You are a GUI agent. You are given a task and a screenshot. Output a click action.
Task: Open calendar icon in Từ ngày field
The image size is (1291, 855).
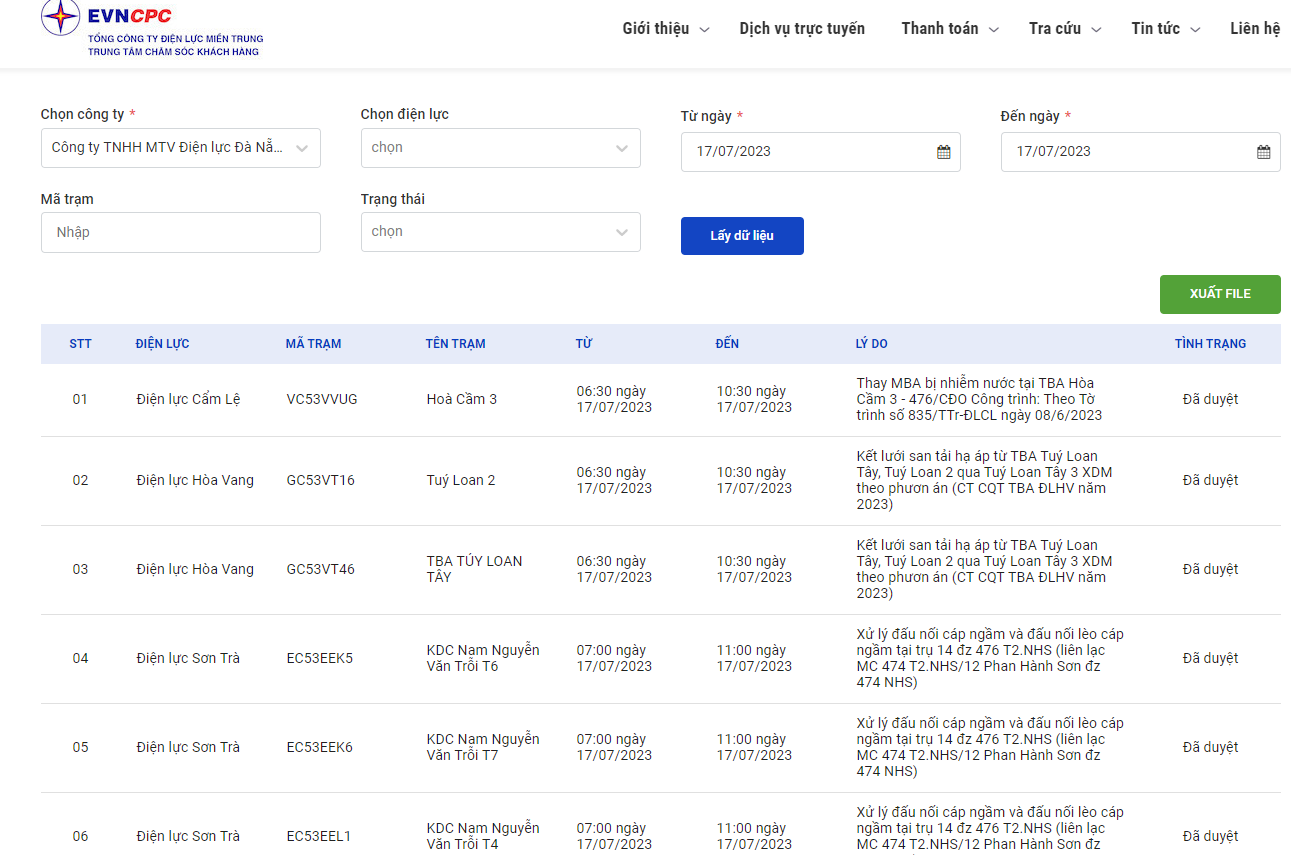point(943,152)
